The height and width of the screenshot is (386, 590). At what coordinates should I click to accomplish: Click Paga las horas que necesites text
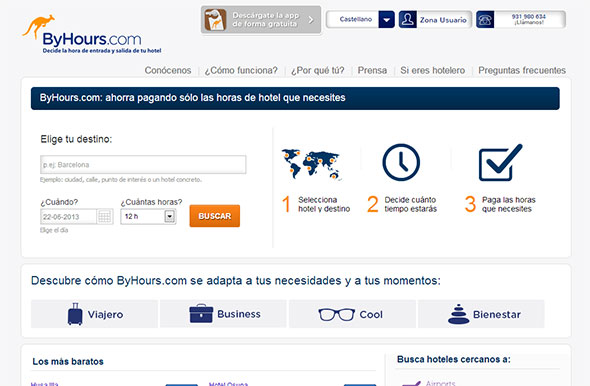509,204
